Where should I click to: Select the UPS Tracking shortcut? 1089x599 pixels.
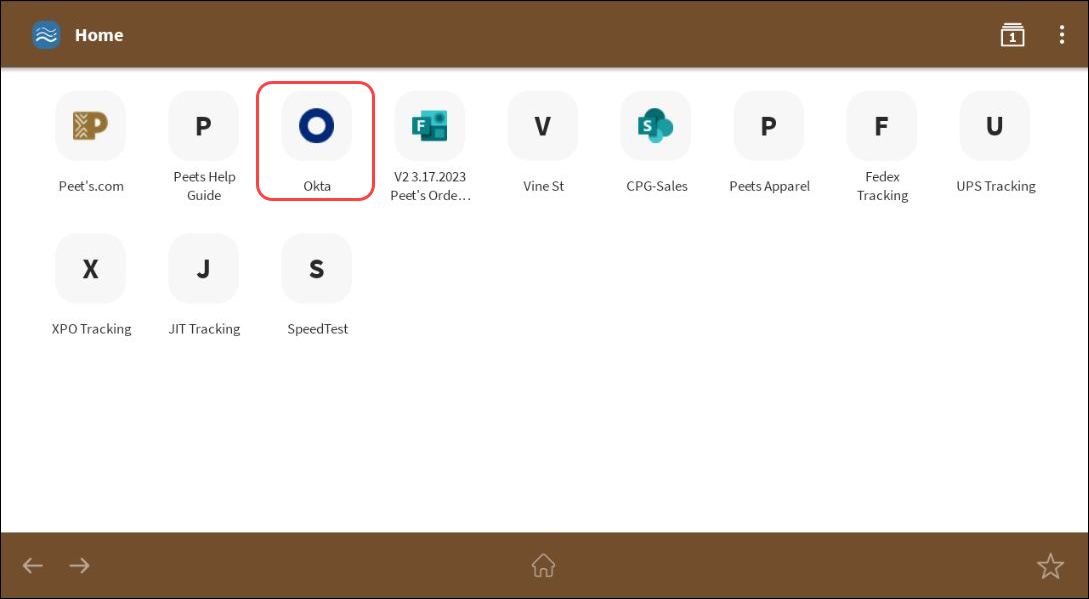(994, 126)
